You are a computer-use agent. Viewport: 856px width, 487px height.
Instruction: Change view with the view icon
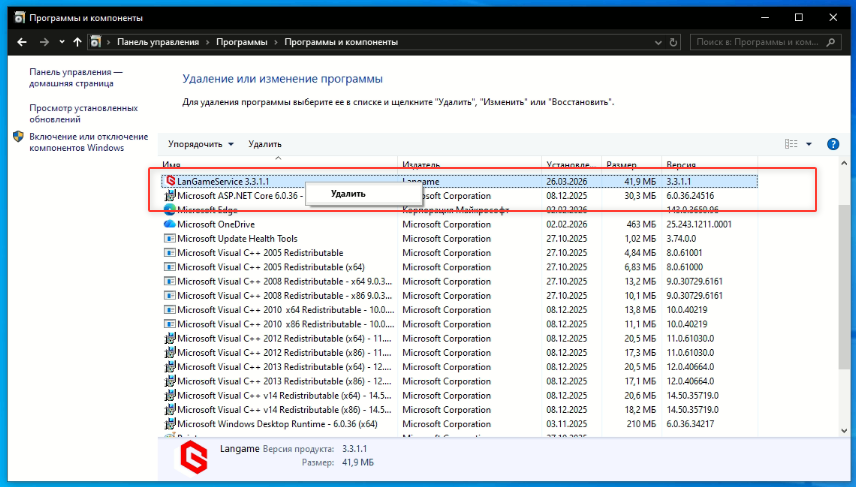(791, 144)
